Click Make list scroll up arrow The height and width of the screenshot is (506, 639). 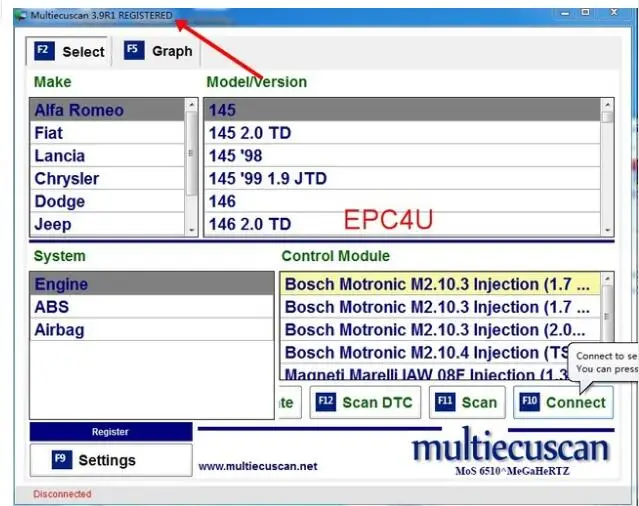[192, 105]
